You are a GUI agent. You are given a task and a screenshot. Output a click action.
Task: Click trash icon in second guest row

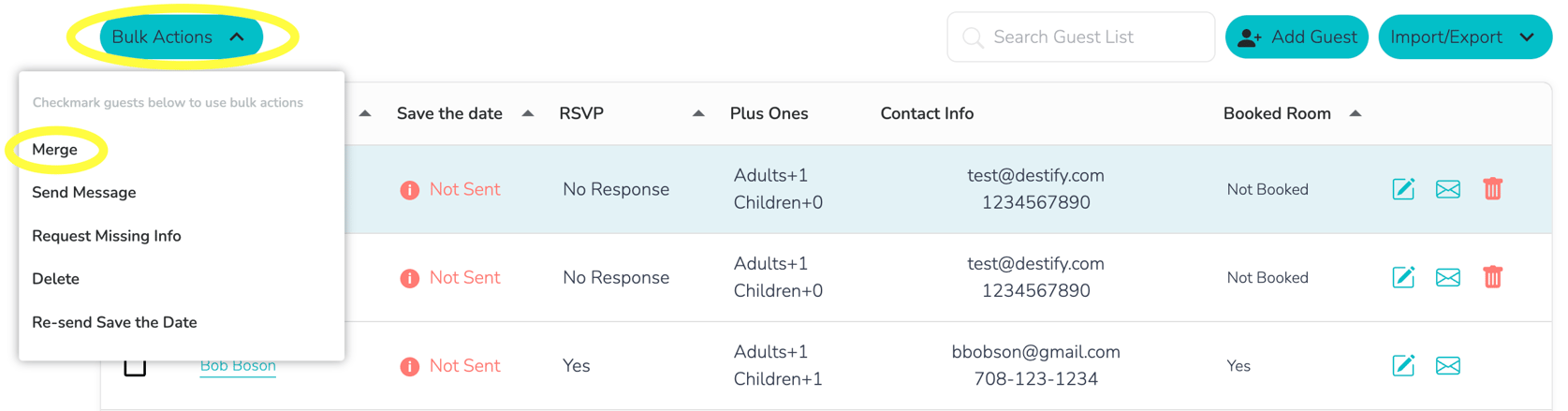(1492, 277)
